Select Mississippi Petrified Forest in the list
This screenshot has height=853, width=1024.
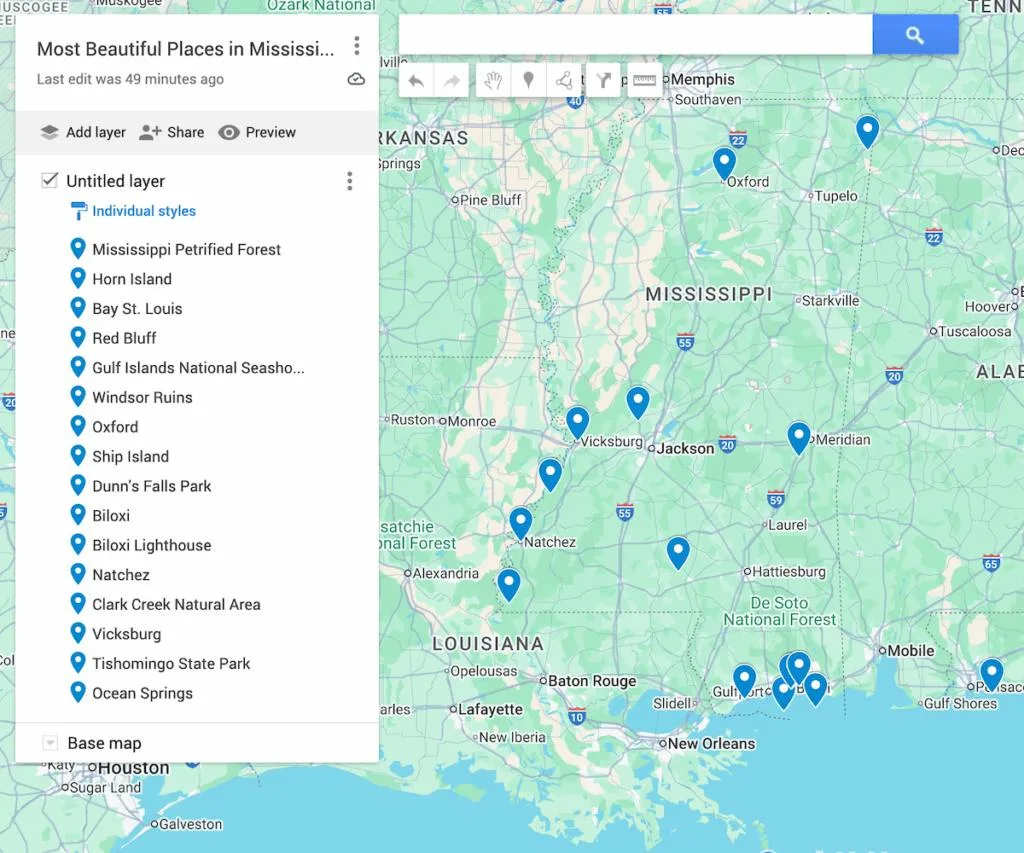coord(186,249)
